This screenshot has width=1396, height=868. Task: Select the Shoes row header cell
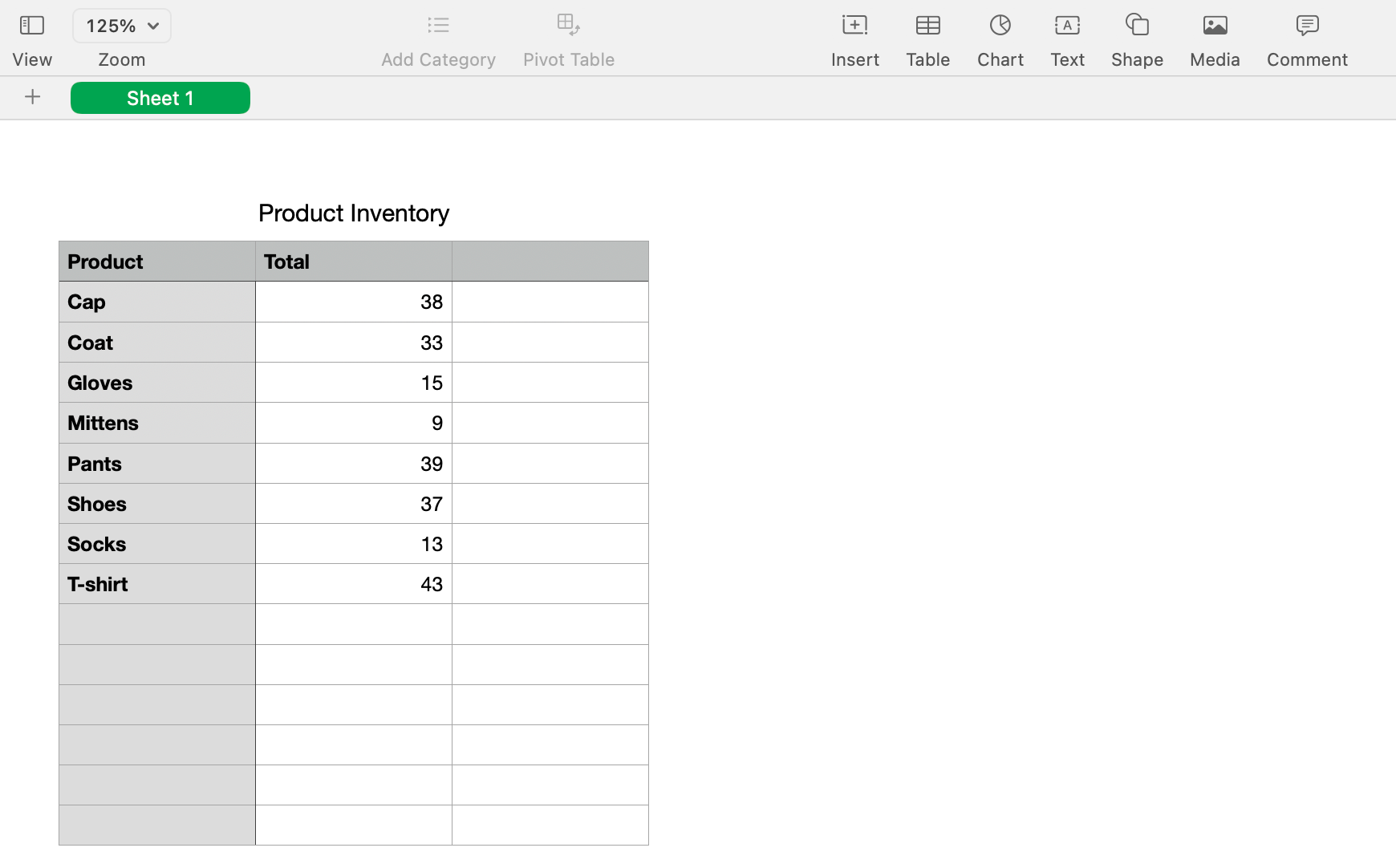157,504
